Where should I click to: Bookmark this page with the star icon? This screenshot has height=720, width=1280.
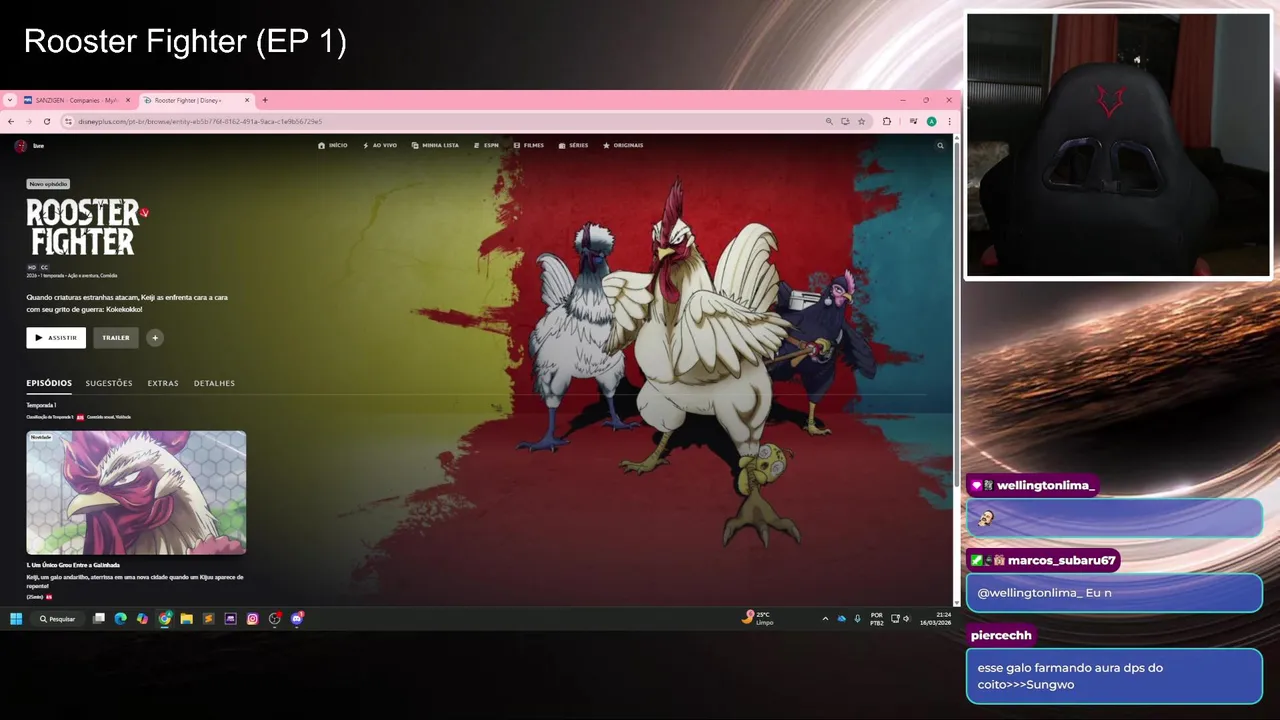(x=861, y=121)
